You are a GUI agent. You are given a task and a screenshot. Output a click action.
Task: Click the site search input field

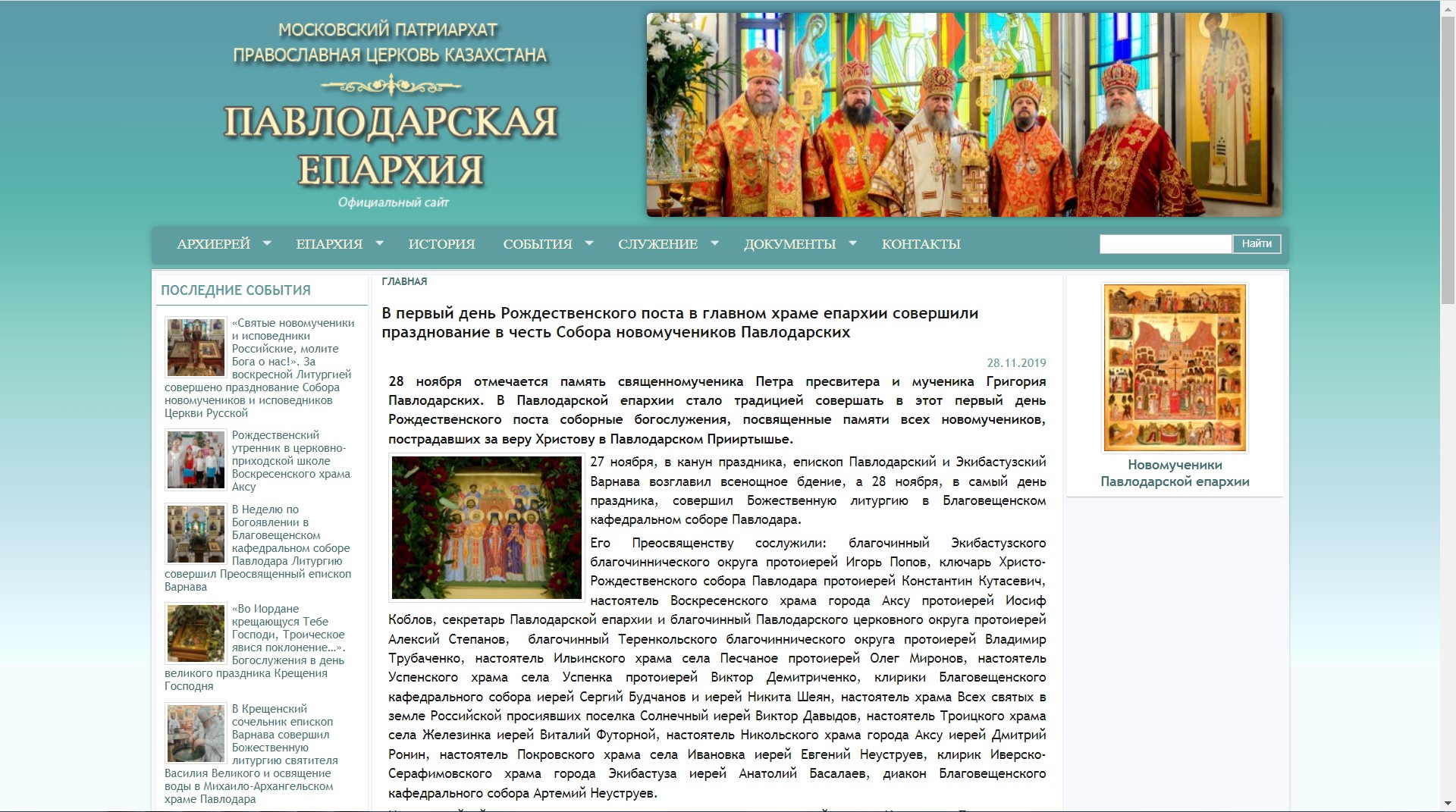[x=1166, y=244]
